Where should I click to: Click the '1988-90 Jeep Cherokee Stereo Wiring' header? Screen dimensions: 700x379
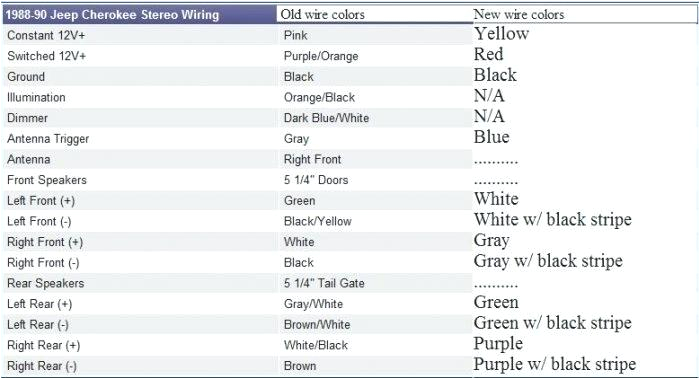click(x=112, y=15)
